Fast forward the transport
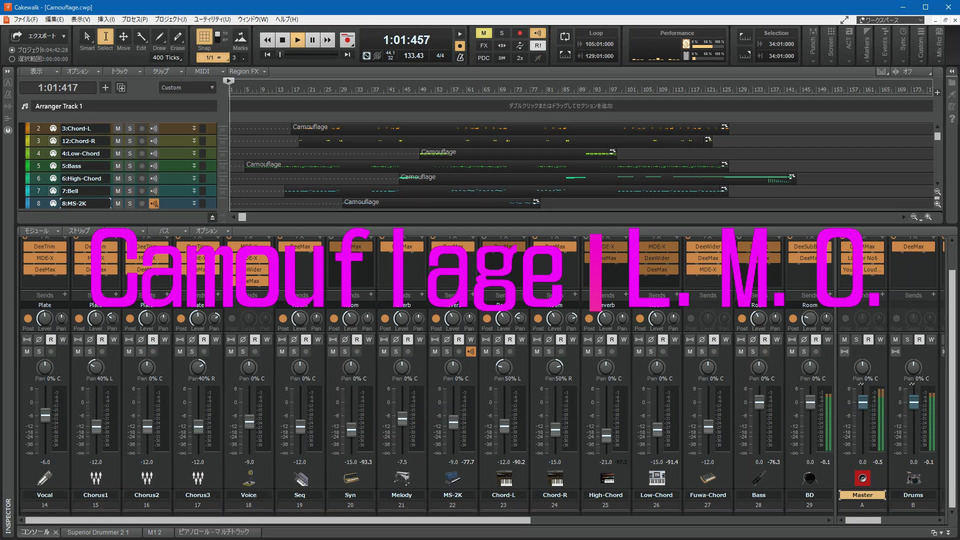The height and width of the screenshot is (540, 960). coord(328,40)
